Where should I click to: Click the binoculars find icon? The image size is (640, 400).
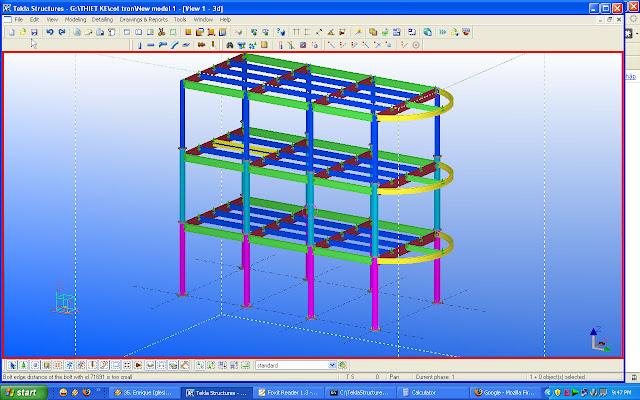coord(230,45)
